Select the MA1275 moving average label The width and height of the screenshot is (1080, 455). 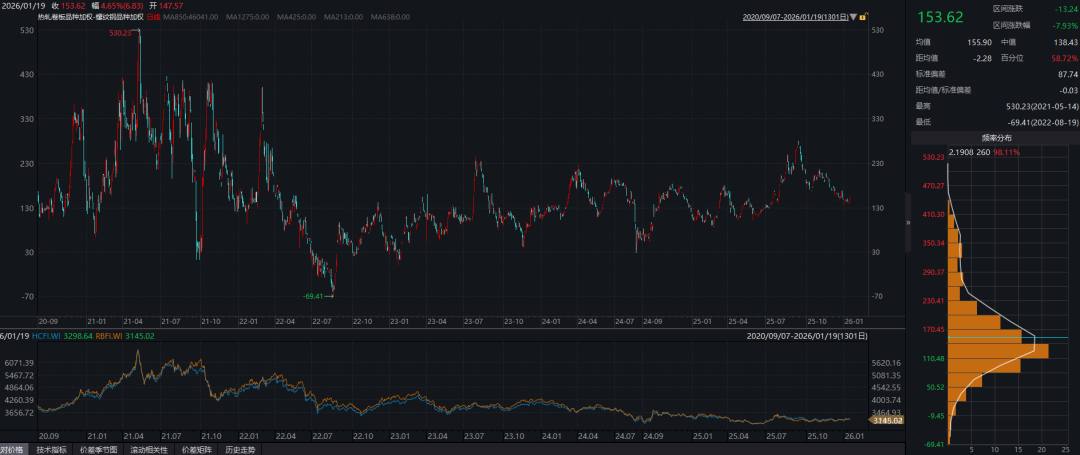[x=250, y=18]
